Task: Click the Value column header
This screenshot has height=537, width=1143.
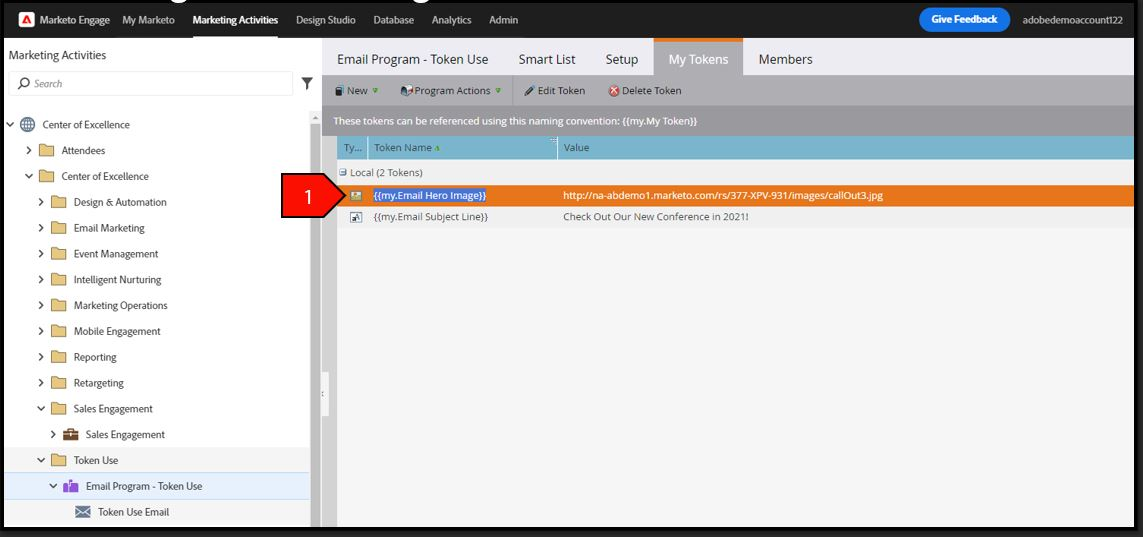Action: 846,147
